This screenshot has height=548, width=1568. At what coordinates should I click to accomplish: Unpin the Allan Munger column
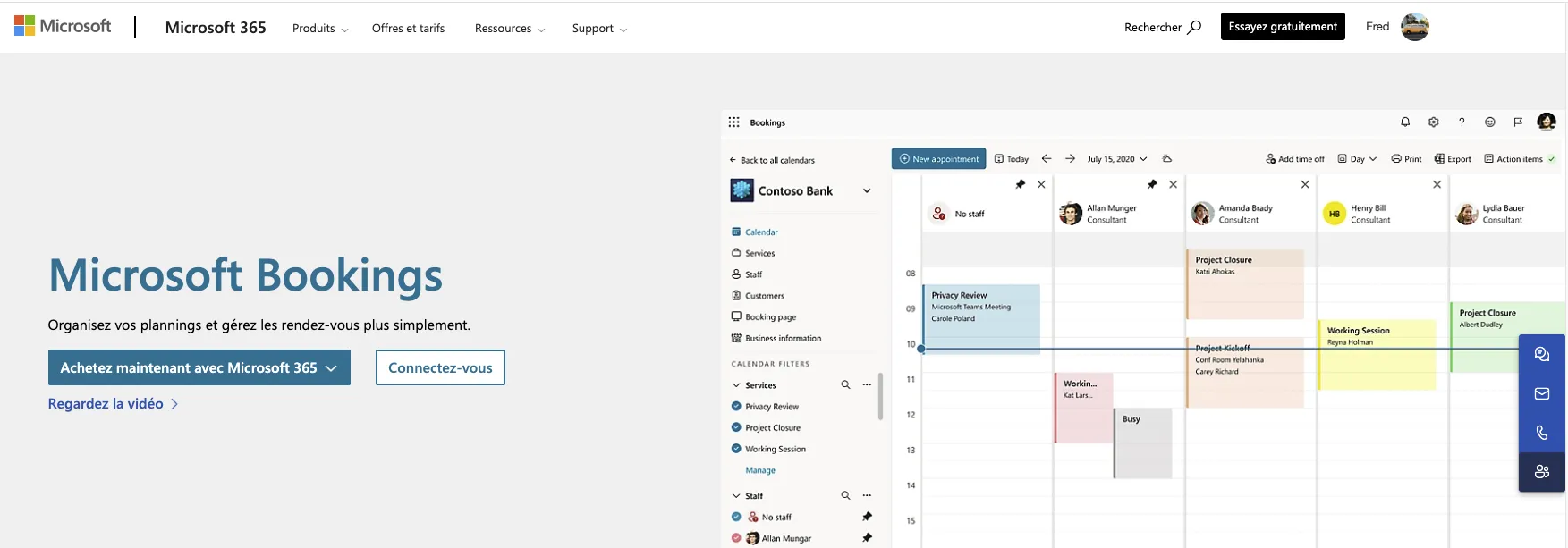1152,184
